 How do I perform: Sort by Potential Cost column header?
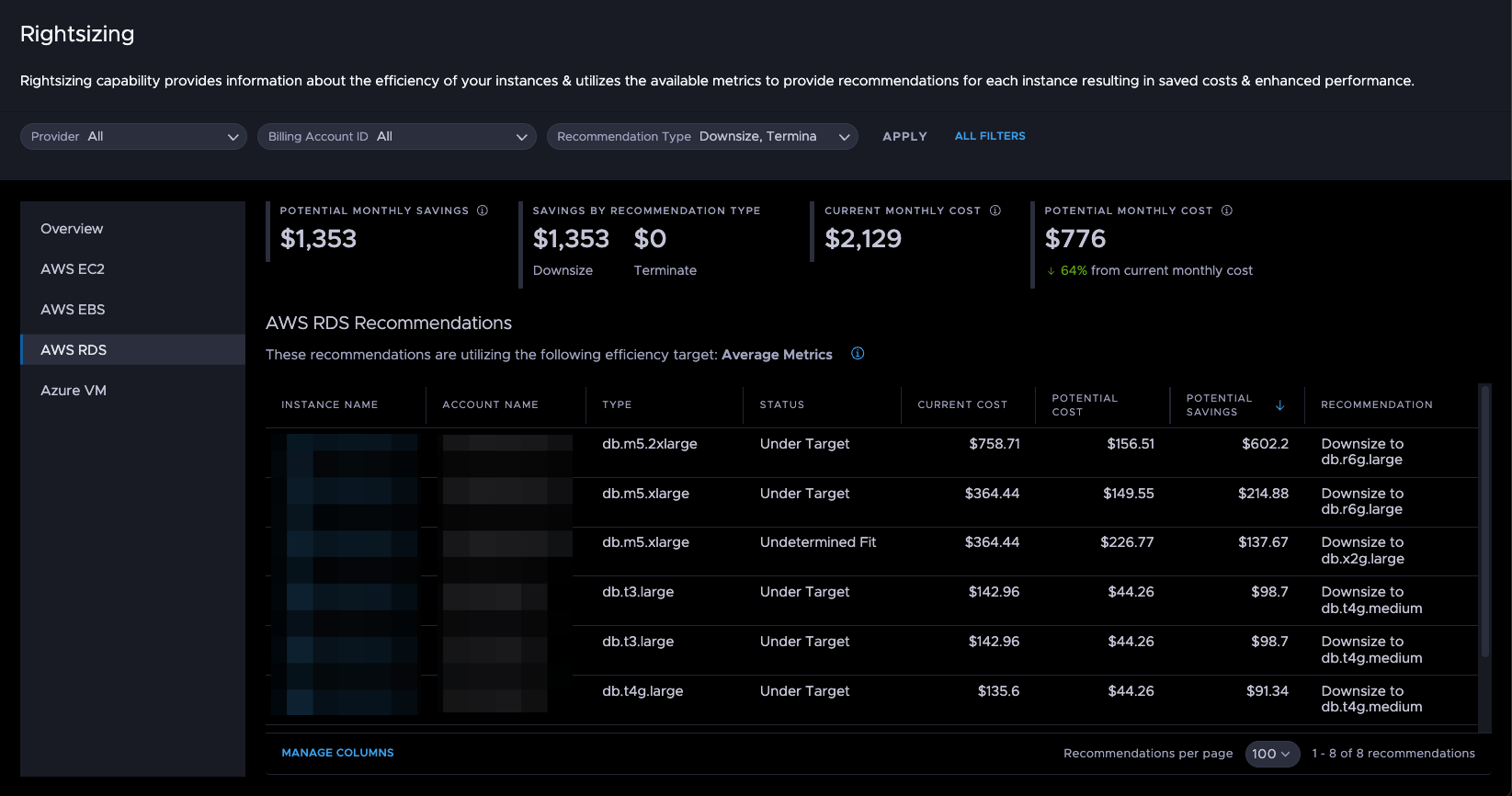1085,405
